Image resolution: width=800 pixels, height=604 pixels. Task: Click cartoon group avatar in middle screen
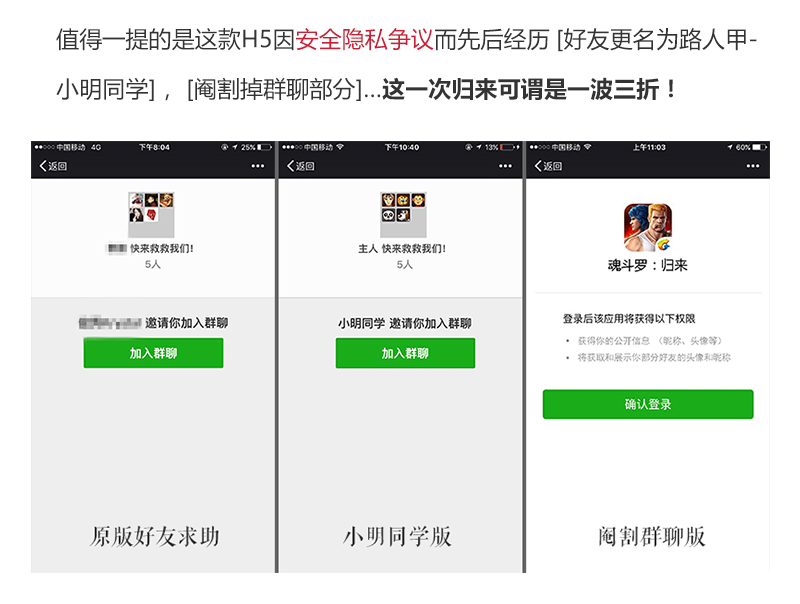click(x=403, y=215)
